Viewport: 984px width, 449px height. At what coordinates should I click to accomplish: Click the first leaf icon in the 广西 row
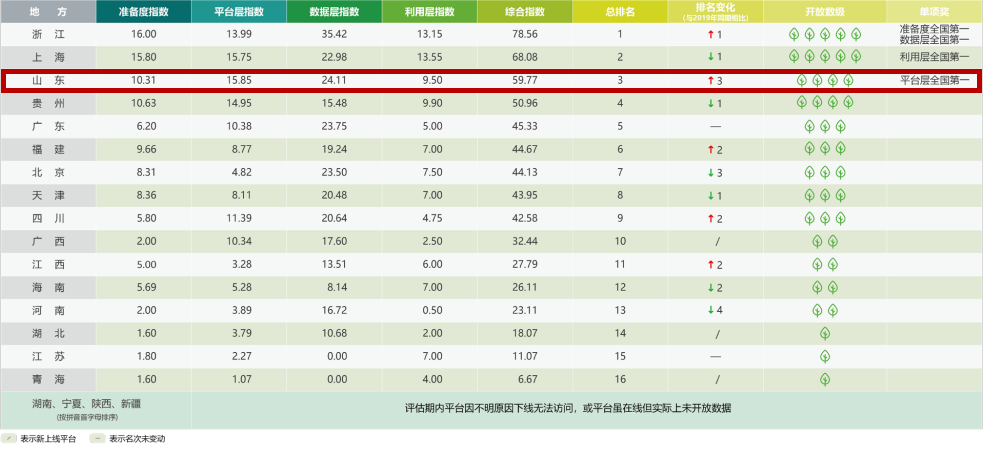pyautogui.click(x=817, y=241)
